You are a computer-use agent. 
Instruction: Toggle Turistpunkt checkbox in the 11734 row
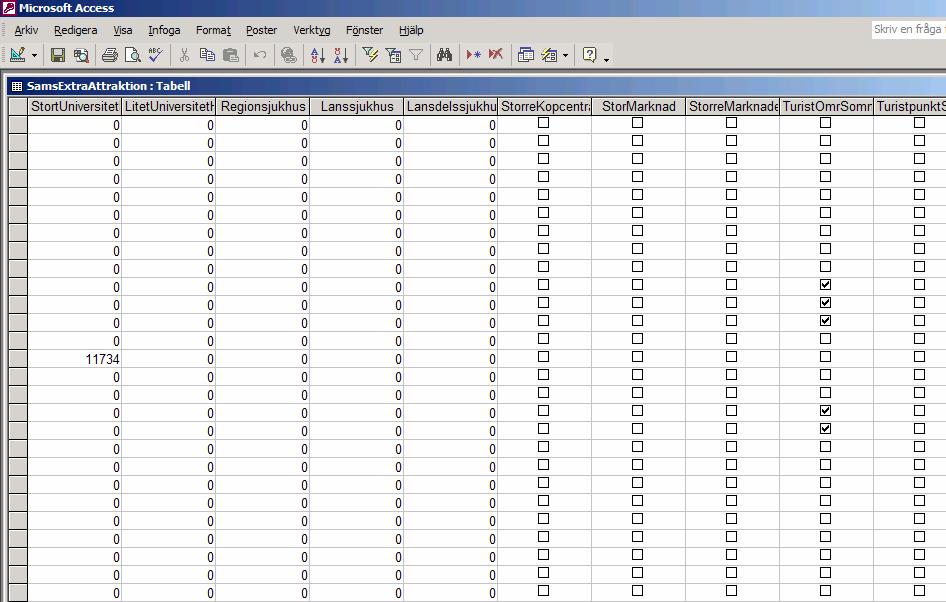click(919, 357)
